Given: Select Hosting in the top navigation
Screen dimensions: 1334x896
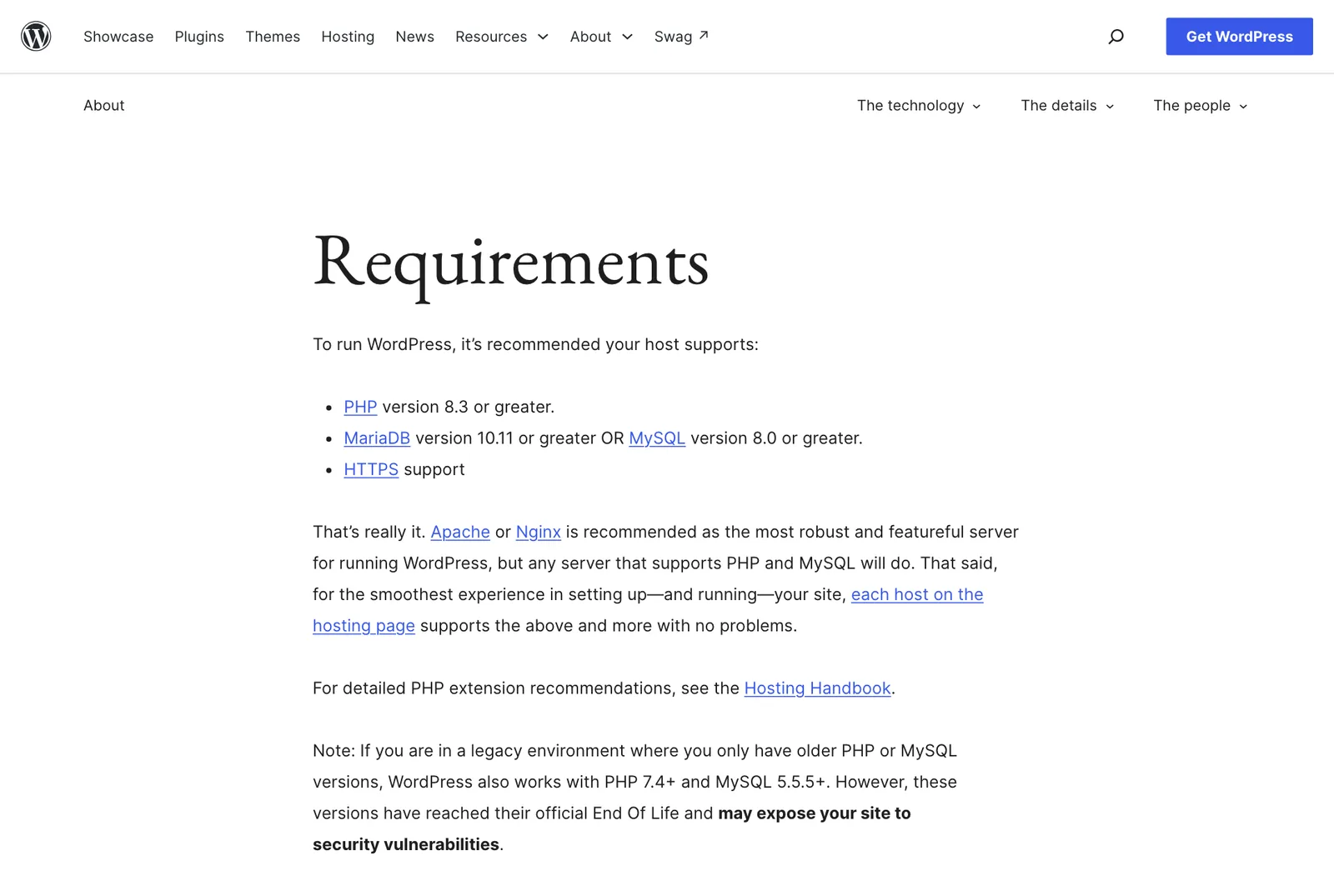Looking at the screenshot, I should tap(348, 37).
